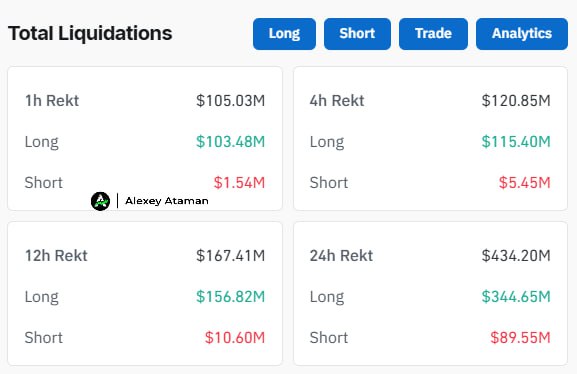Click the 24h Rekt card label
The image size is (577, 374).
[x=341, y=255]
